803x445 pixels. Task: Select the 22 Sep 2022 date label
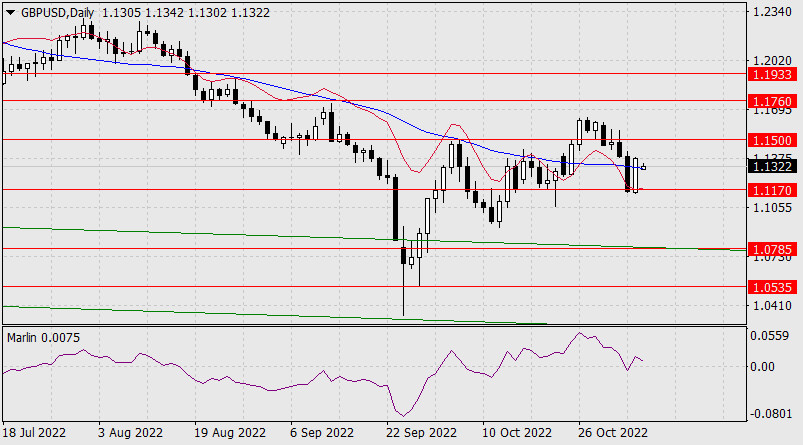click(421, 433)
